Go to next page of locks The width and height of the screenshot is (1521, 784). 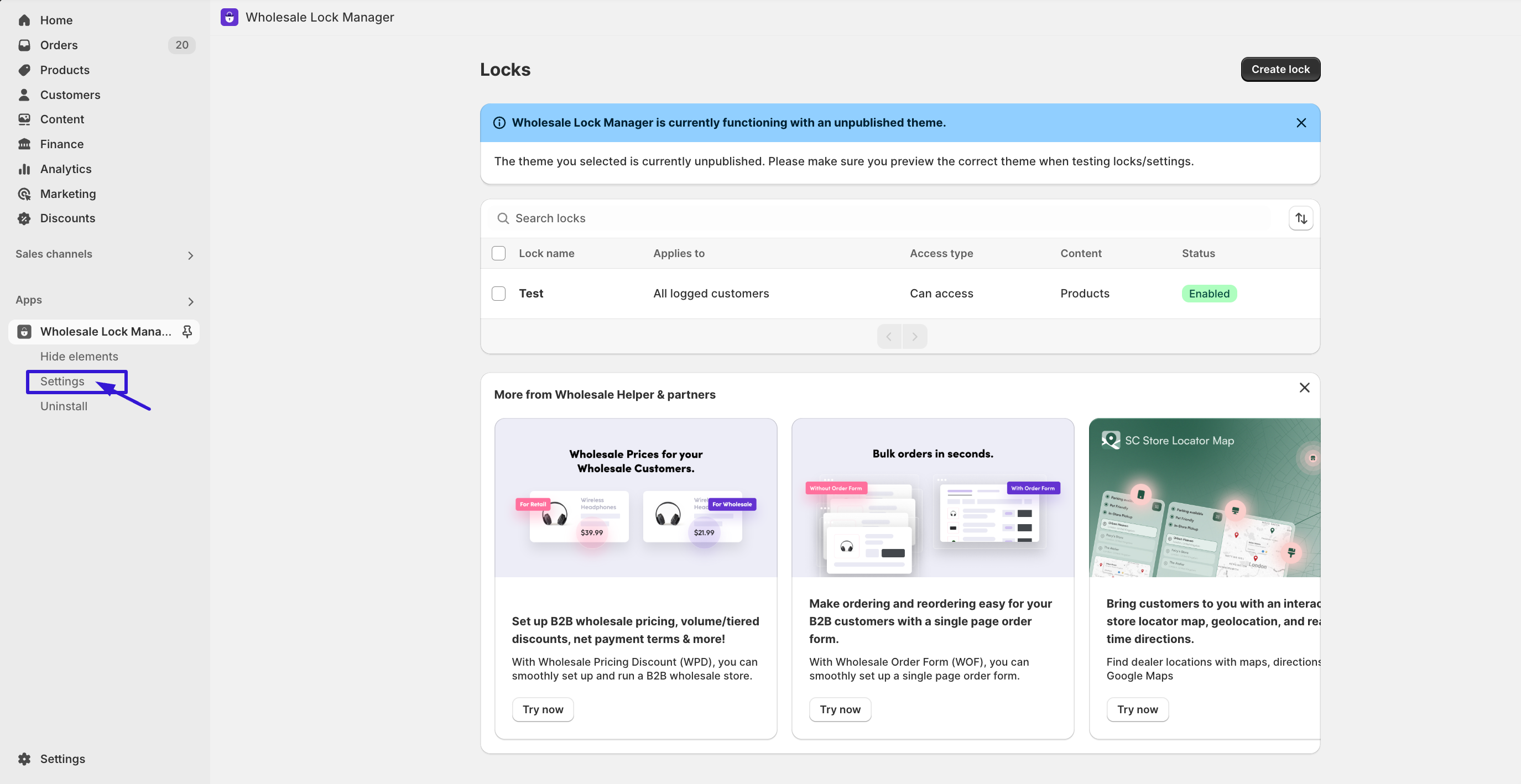point(915,337)
